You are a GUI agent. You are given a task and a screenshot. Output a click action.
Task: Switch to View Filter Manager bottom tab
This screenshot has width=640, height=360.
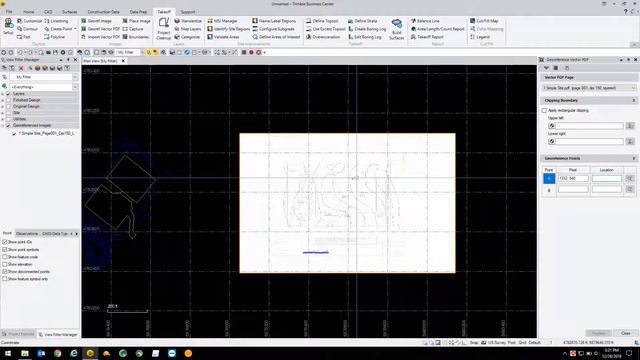pos(58,334)
